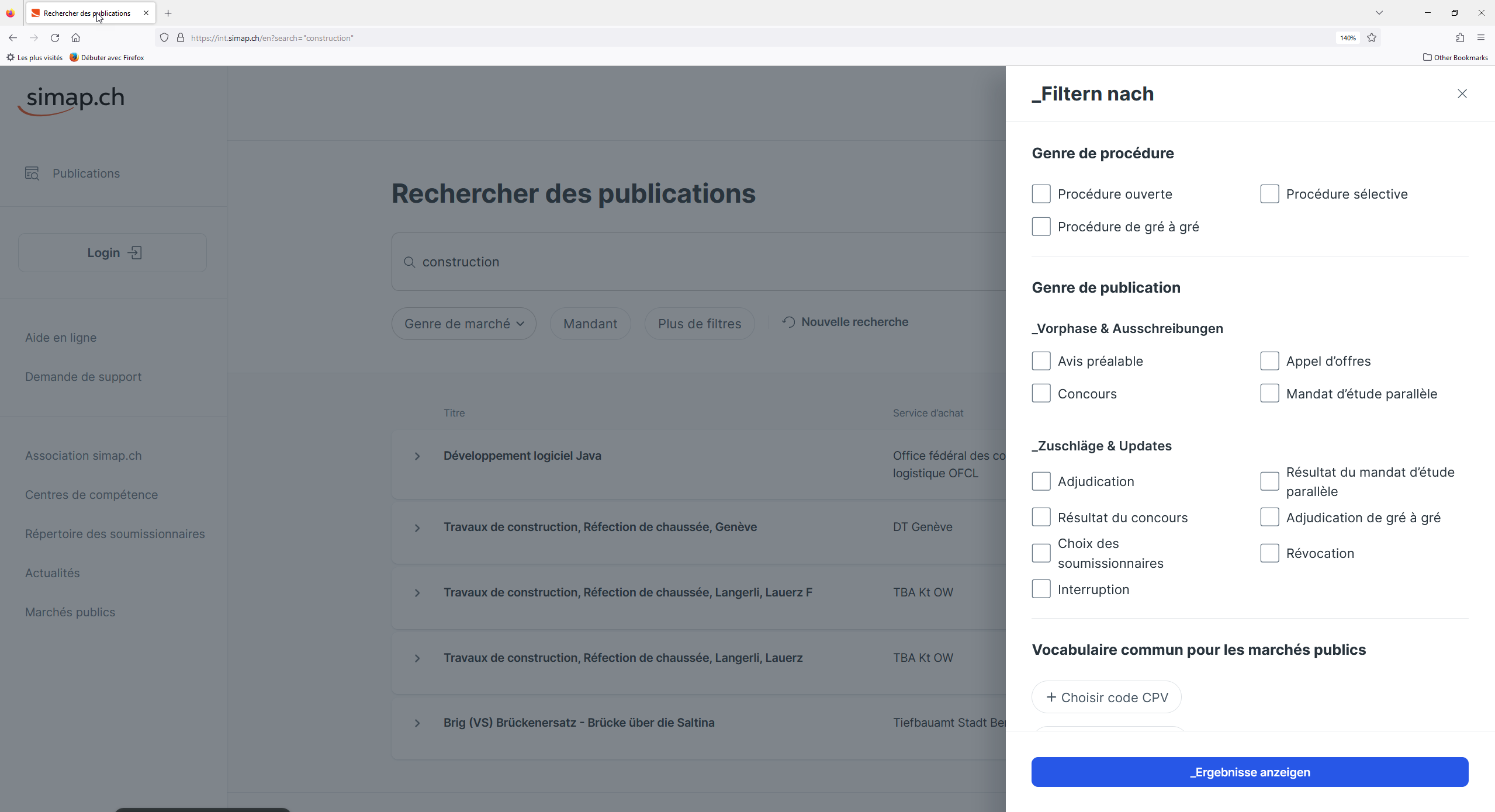Click the browser Forward arrow
This screenshot has width=1495, height=812.
coord(34,38)
